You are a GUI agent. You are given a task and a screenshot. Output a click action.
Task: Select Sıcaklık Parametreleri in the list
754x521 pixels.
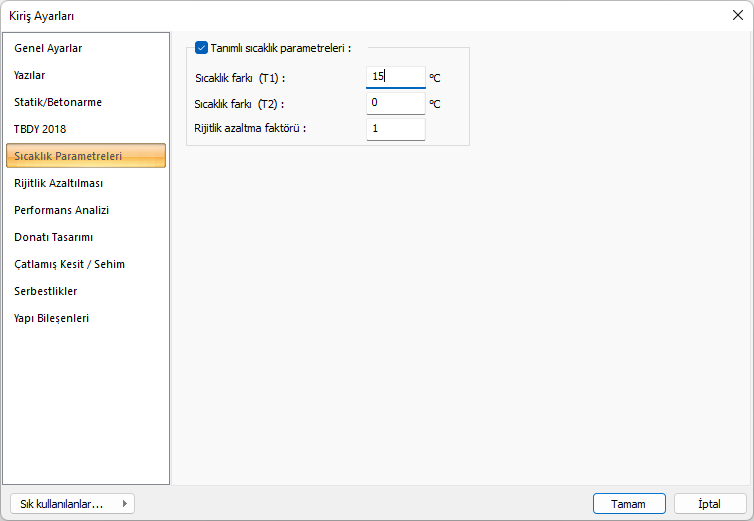[x=68, y=156]
